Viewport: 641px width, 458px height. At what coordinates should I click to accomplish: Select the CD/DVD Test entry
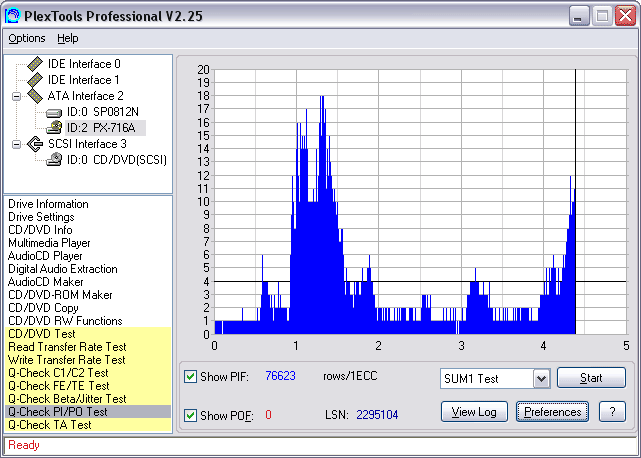coord(88,334)
